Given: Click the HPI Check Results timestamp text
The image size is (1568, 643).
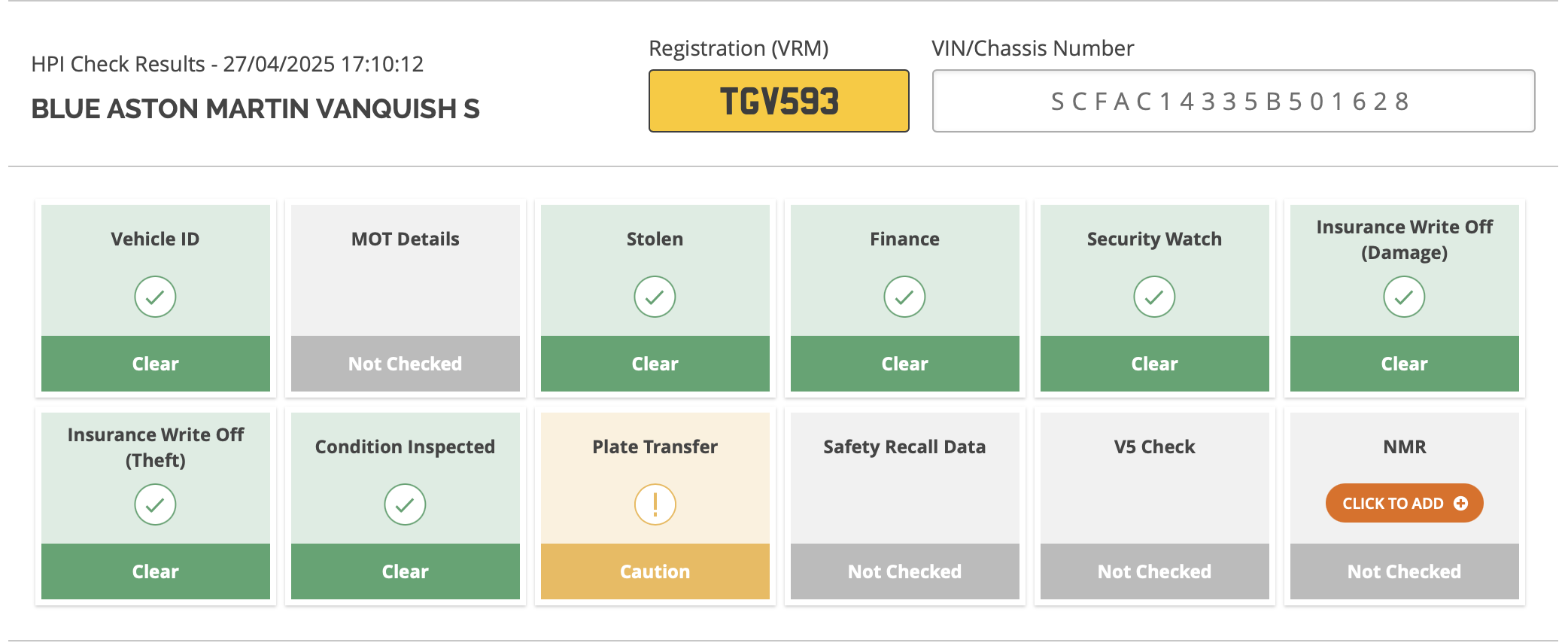Looking at the screenshot, I should (x=227, y=64).
